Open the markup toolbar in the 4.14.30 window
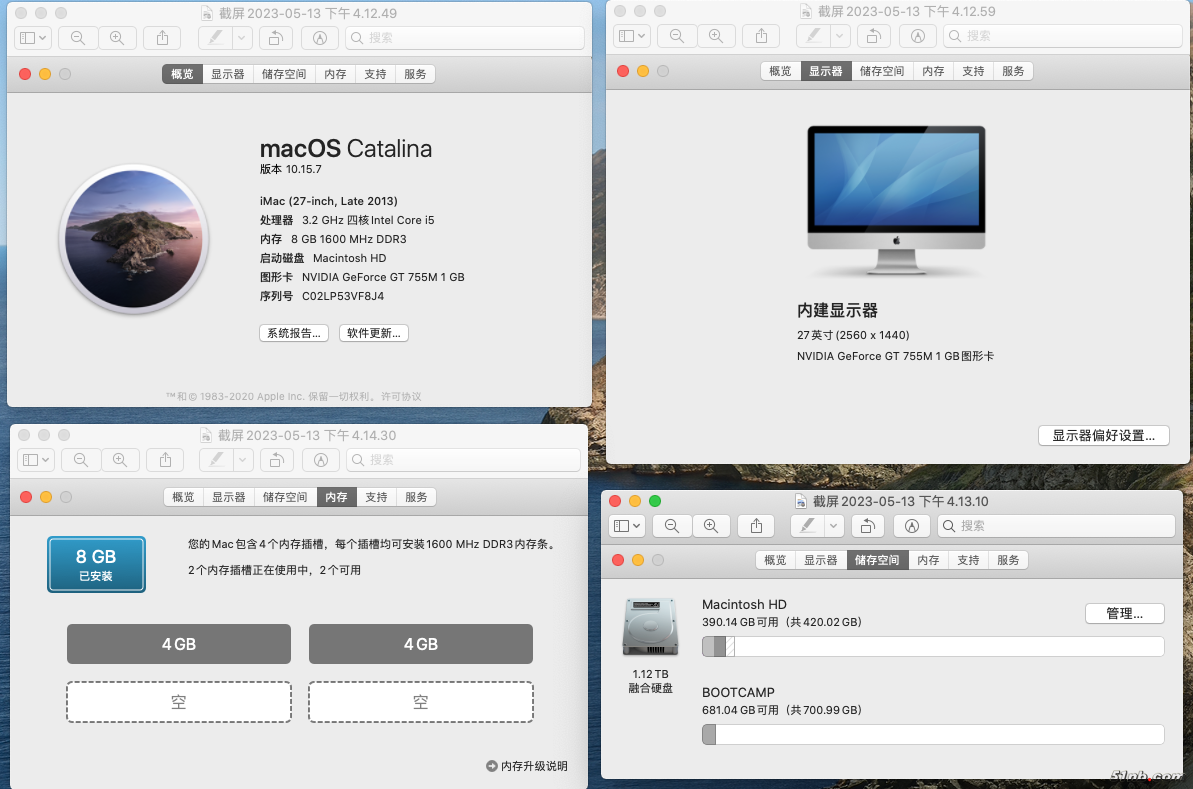 click(320, 460)
